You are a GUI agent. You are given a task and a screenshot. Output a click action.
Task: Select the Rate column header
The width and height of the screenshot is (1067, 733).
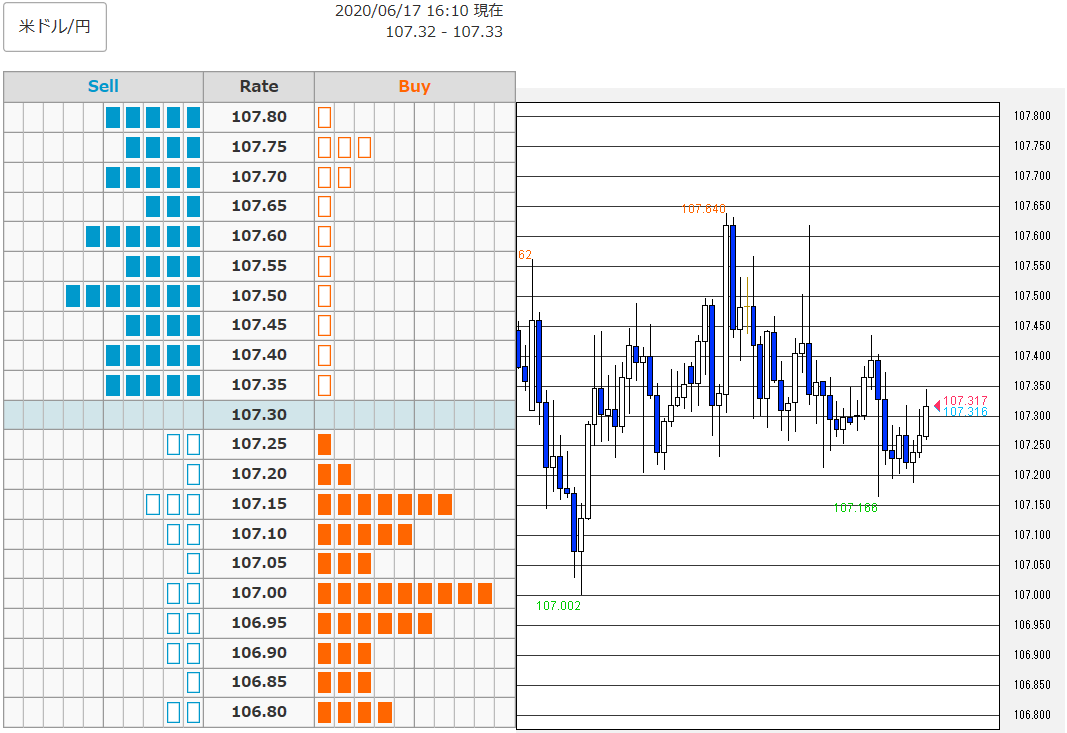(259, 86)
